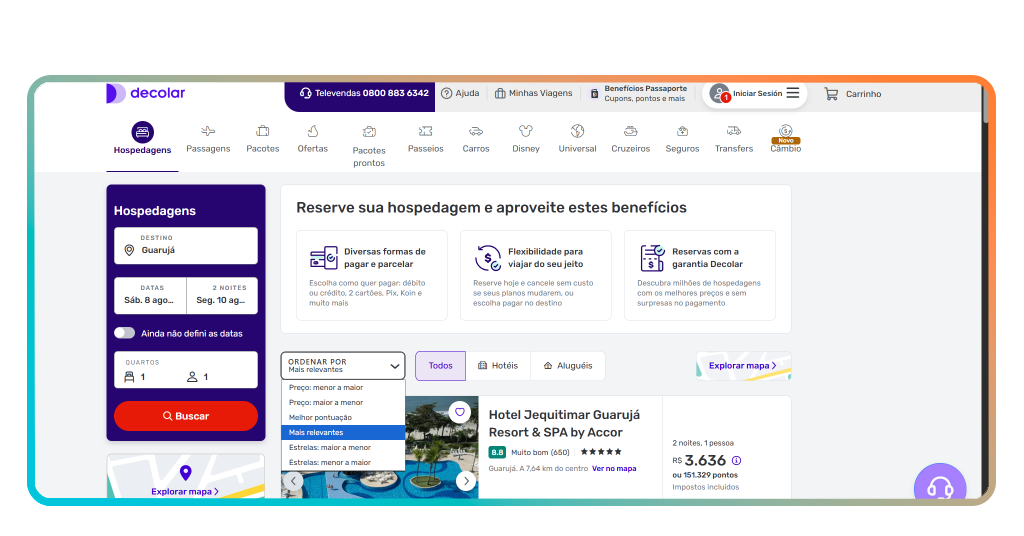Open the Passagens airplane icon
Viewport: 1024px width, 536px height.
[208, 131]
